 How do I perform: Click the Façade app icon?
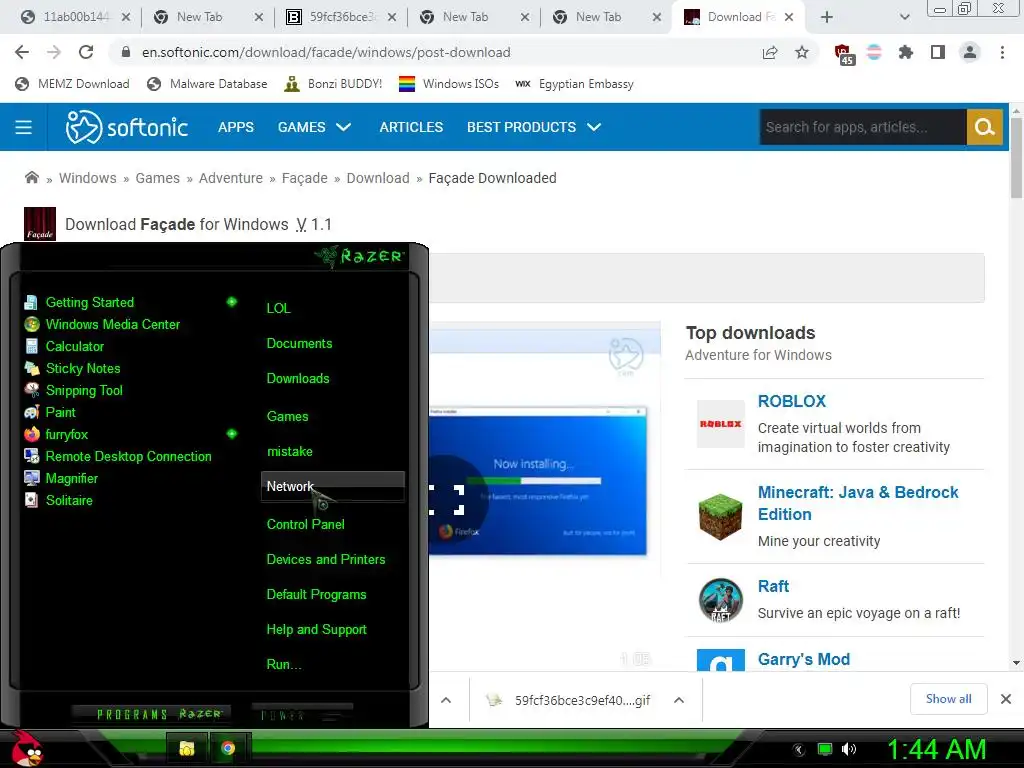pyautogui.click(x=40, y=224)
